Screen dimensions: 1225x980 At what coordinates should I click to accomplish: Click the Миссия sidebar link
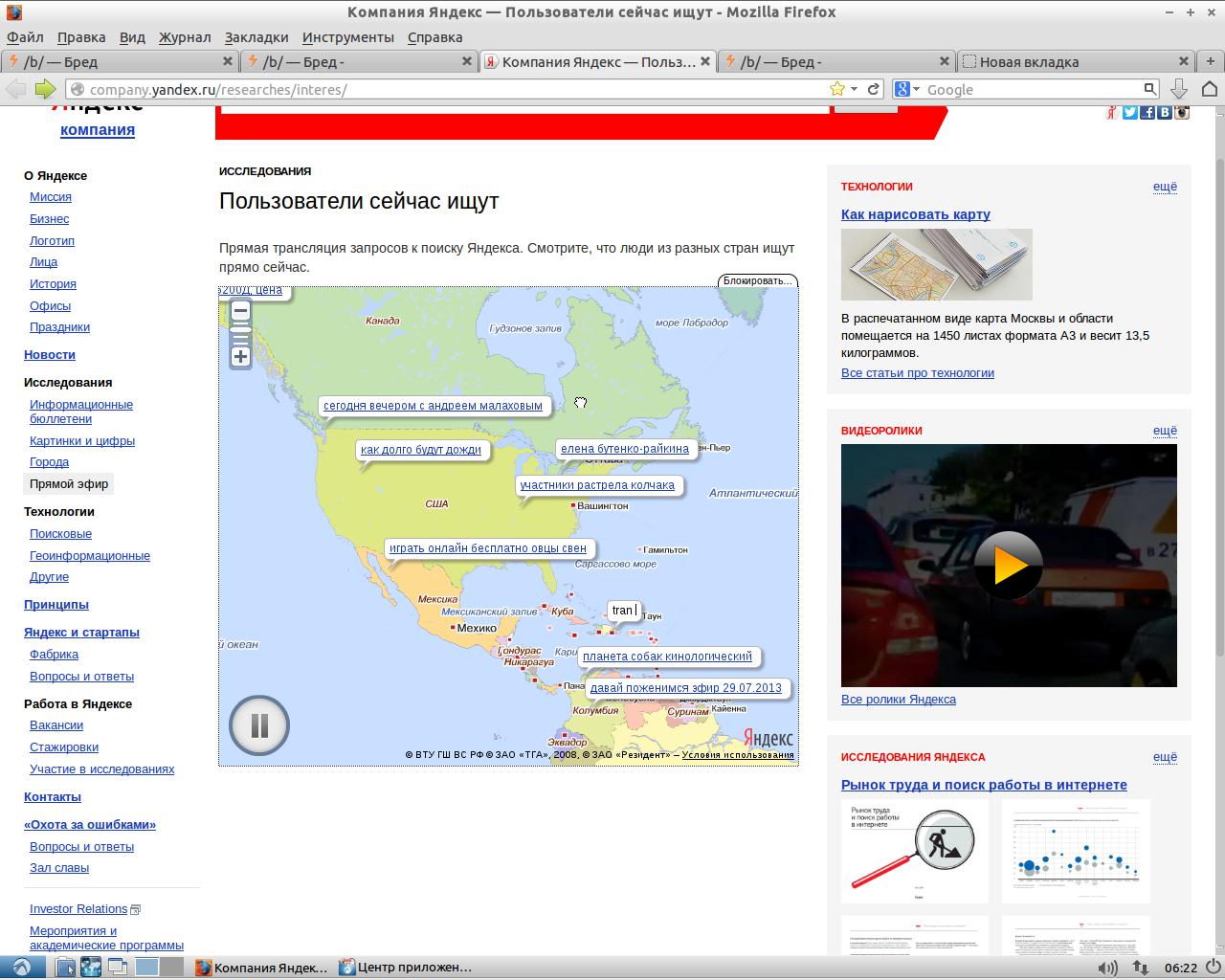click(51, 197)
